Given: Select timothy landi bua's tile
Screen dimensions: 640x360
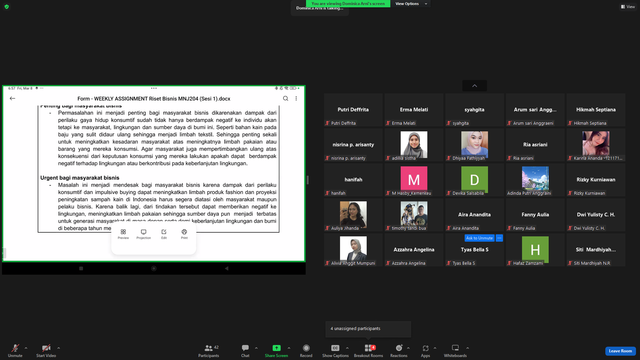Looking at the screenshot, I should click(413, 215).
